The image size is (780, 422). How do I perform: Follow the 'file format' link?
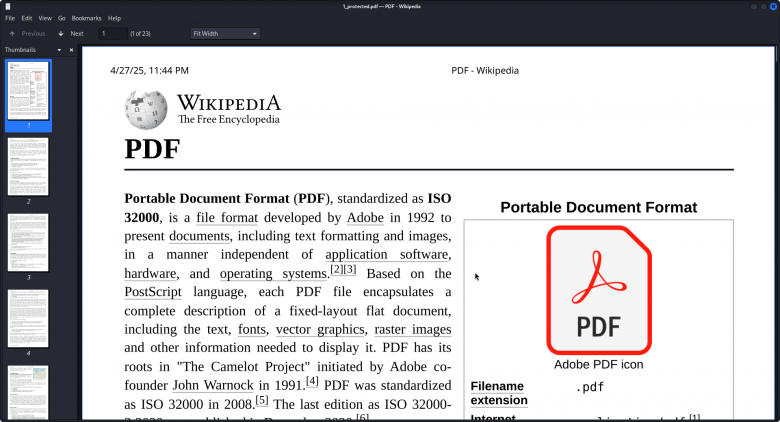227,218
